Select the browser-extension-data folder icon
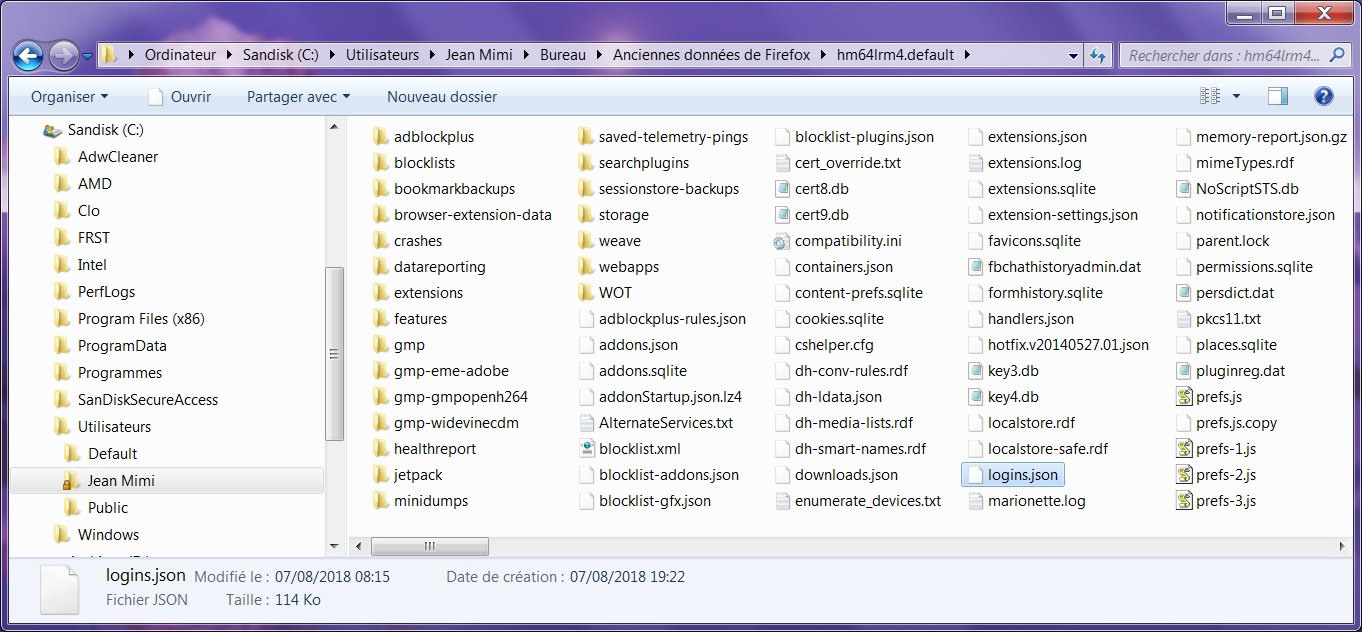 click(x=380, y=215)
